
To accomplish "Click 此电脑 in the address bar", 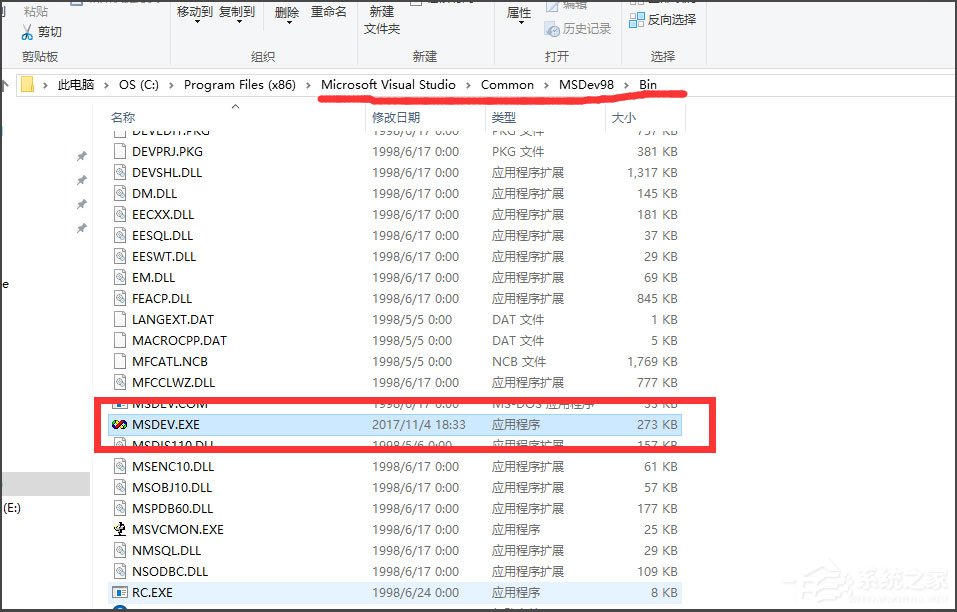I will [75, 85].
